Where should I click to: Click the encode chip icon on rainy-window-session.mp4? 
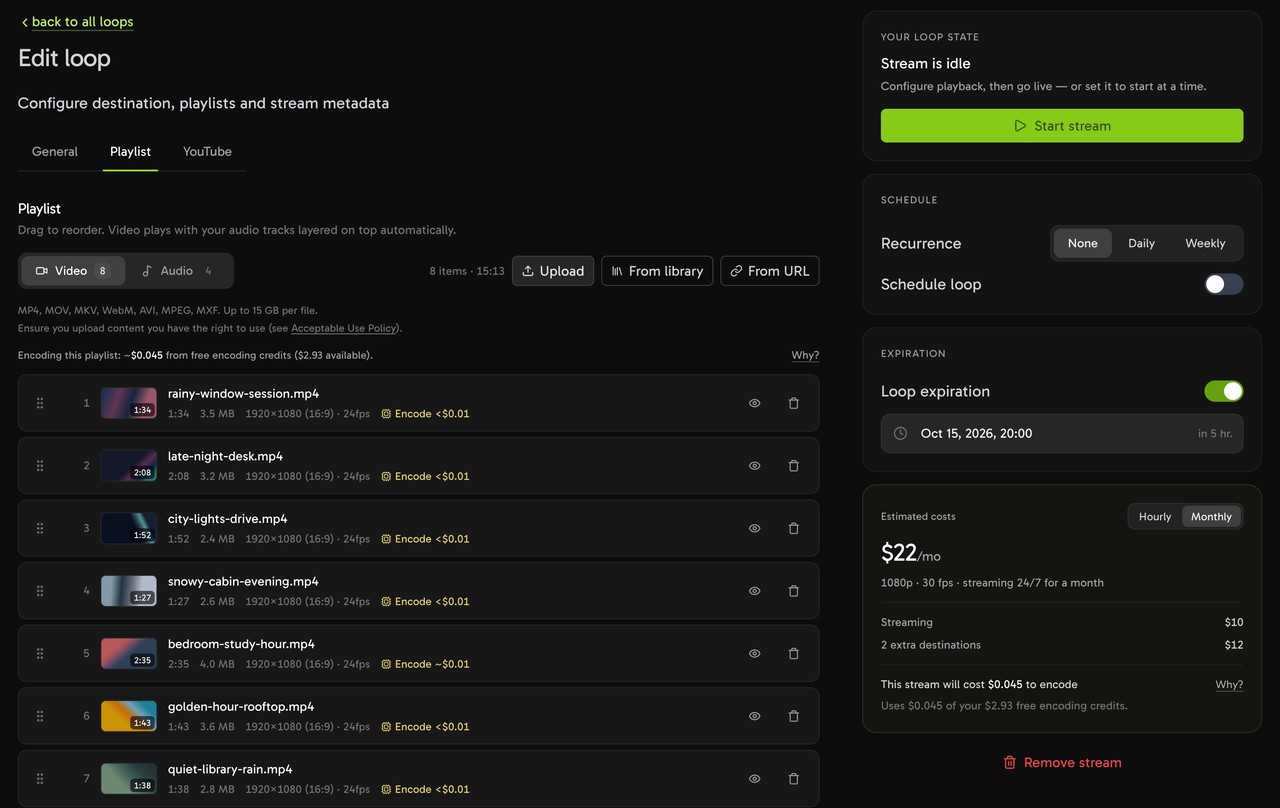(386, 414)
